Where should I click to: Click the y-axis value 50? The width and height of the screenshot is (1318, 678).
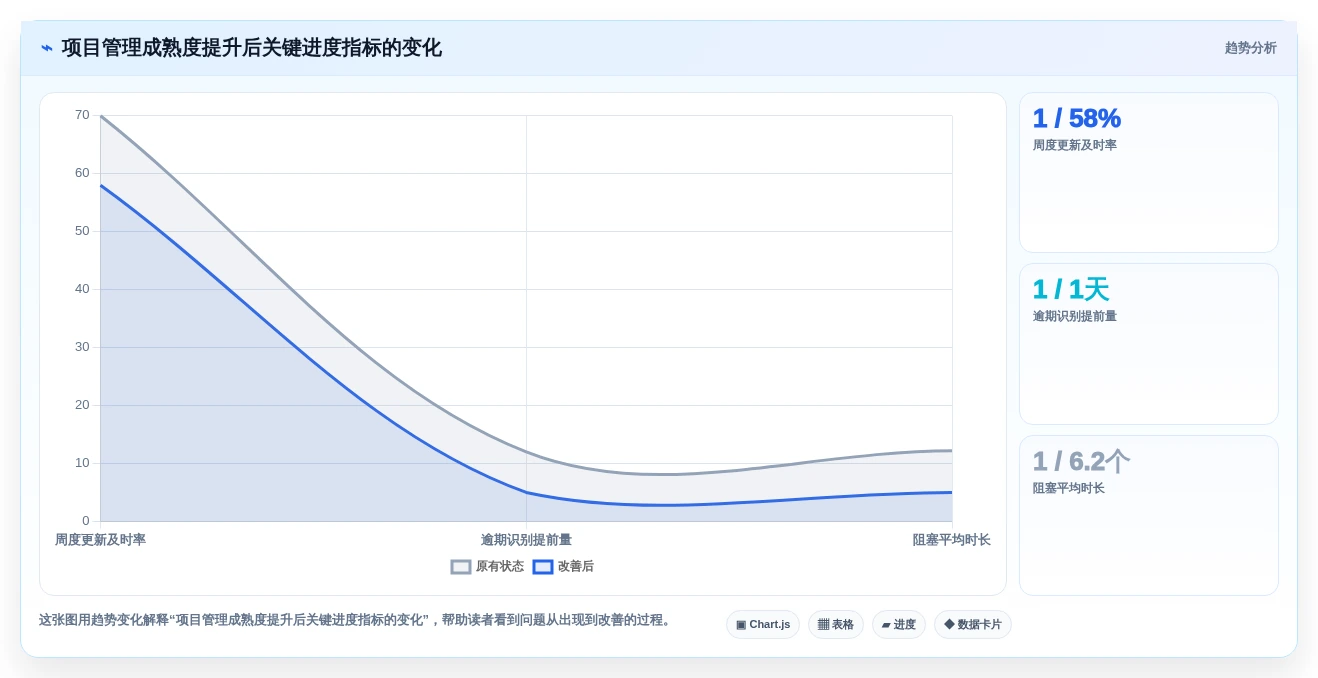click(x=82, y=231)
